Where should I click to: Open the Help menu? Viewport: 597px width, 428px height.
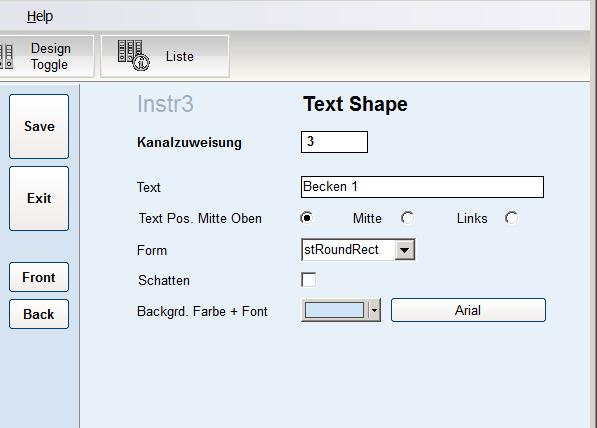[x=40, y=16]
